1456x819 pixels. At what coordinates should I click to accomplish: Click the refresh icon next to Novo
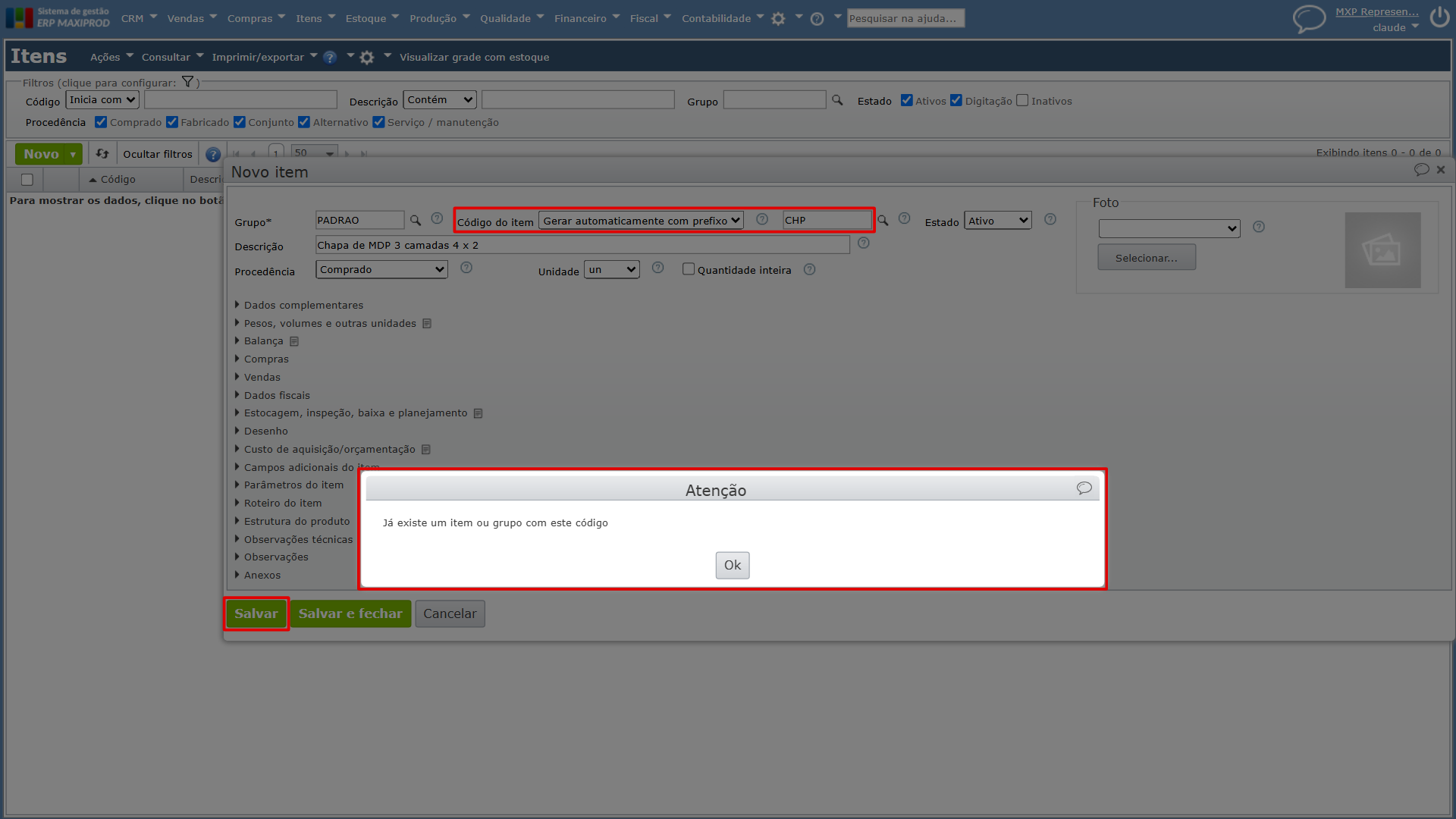102,154
